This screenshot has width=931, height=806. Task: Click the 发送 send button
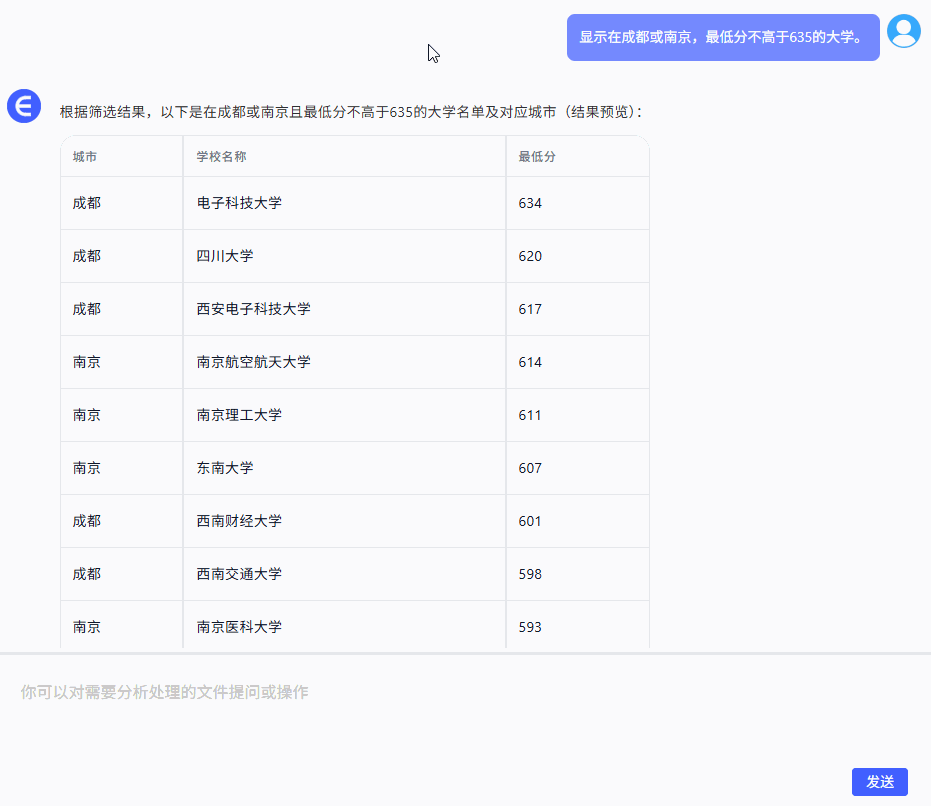[879, 782]
